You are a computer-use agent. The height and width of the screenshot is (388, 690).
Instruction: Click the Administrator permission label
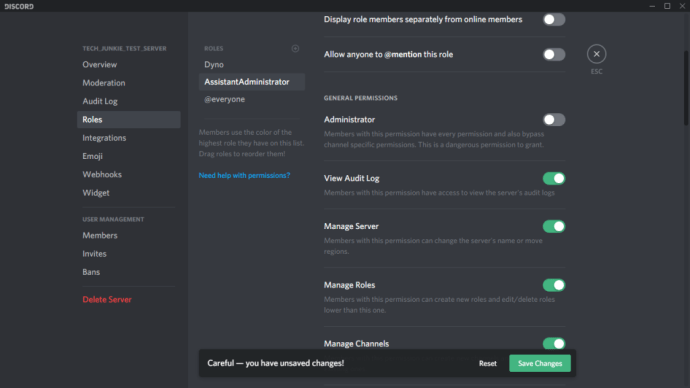click(x=349, y=120)
